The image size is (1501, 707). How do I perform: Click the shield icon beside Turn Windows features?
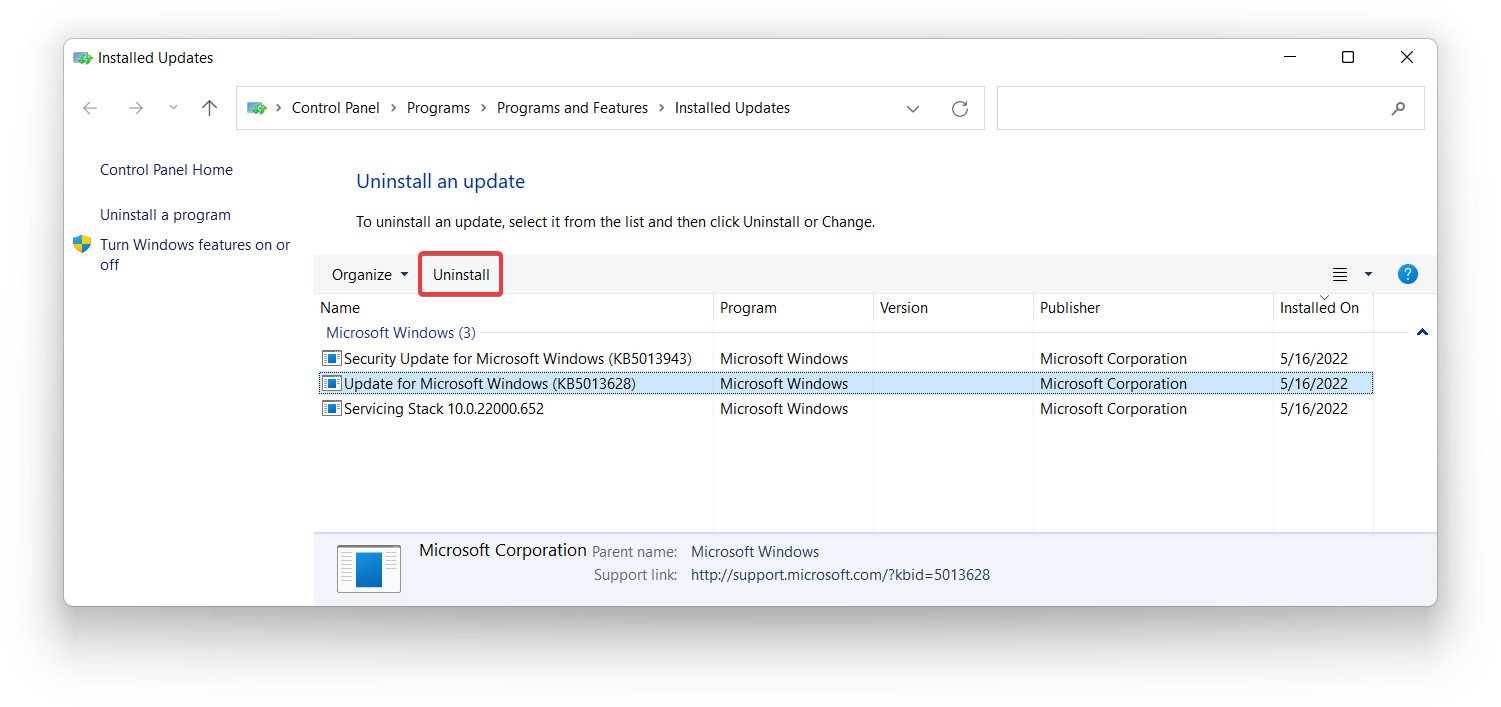click(81, 243)
